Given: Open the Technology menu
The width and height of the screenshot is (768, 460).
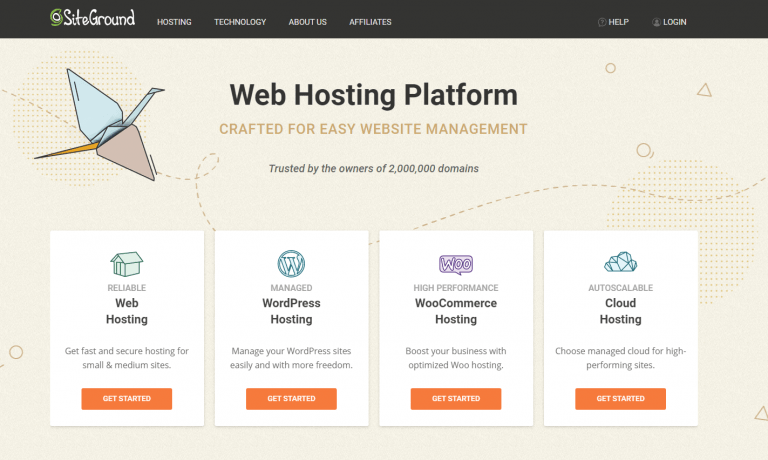Looking at the screenshot, I should point(240,22).
